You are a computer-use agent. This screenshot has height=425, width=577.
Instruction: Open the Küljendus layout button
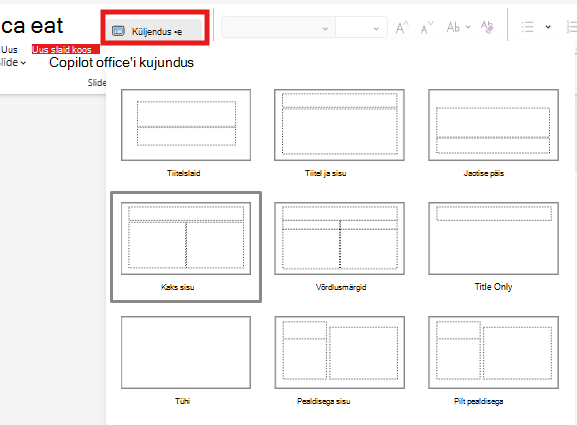[x=154, y=31]
